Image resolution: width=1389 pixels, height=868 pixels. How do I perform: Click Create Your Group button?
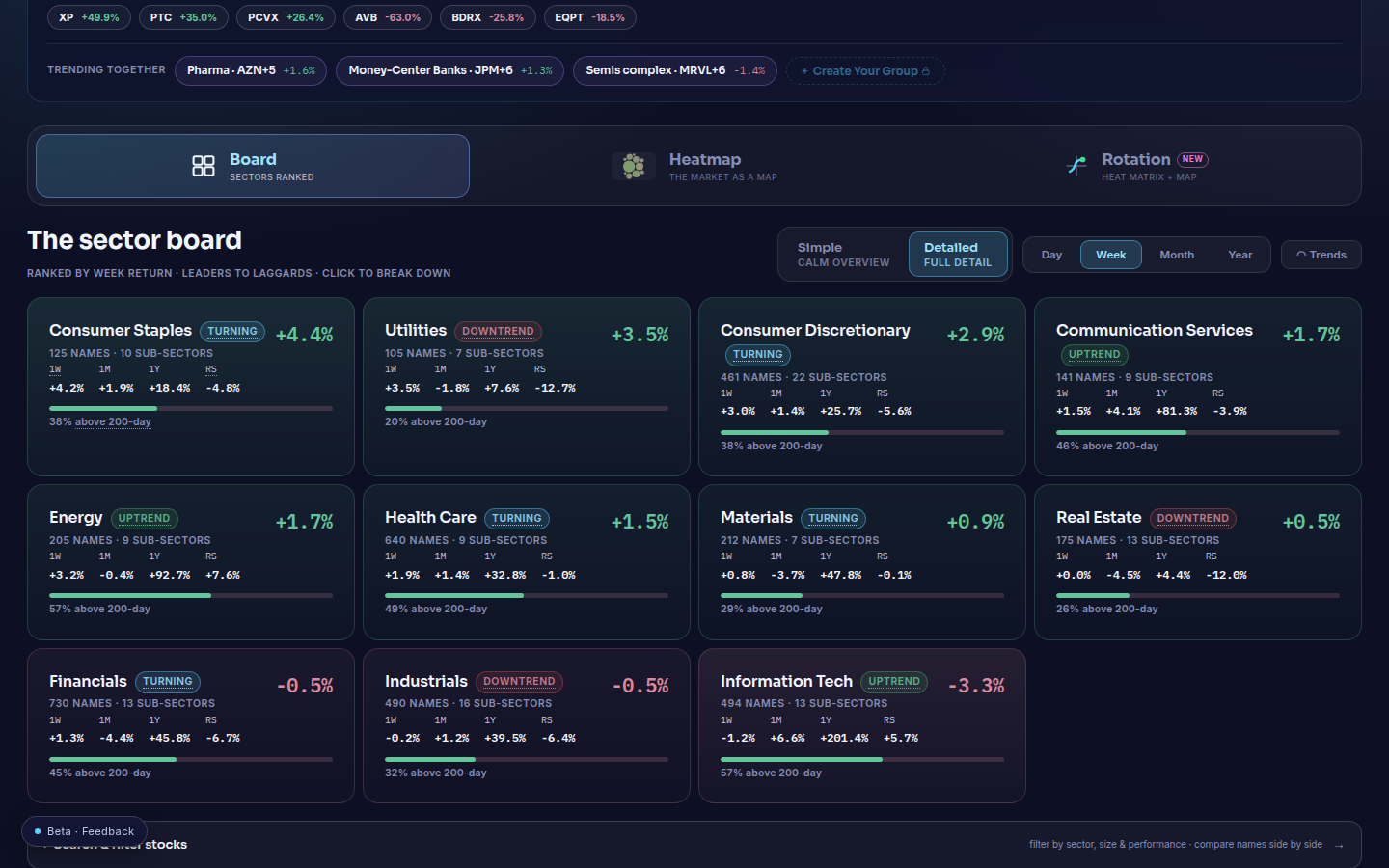[x=865, y=70]
